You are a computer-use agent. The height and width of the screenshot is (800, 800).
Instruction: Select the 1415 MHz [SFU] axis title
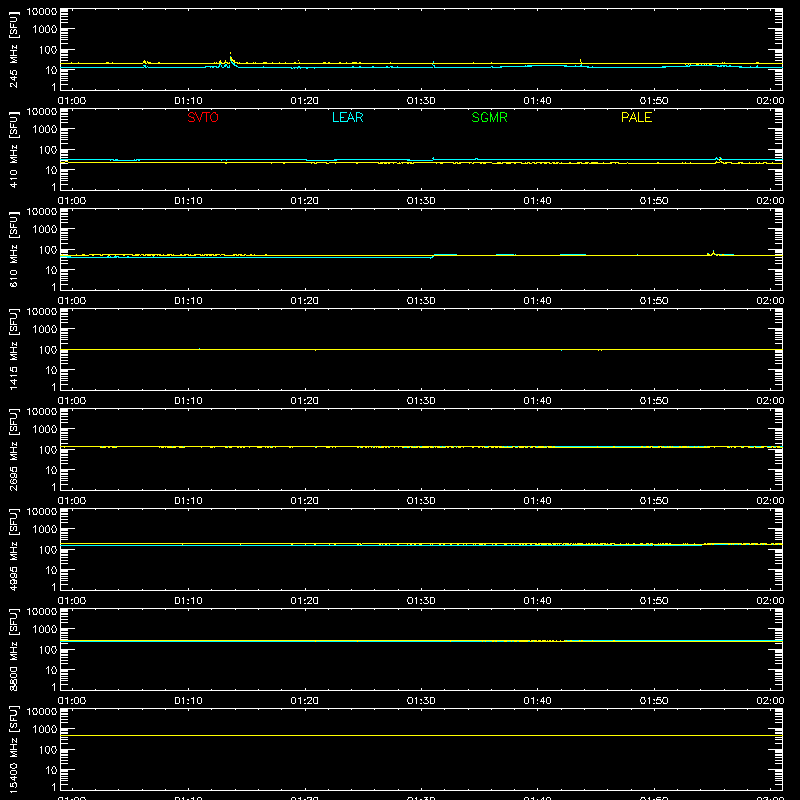click(x=13, y=349)
